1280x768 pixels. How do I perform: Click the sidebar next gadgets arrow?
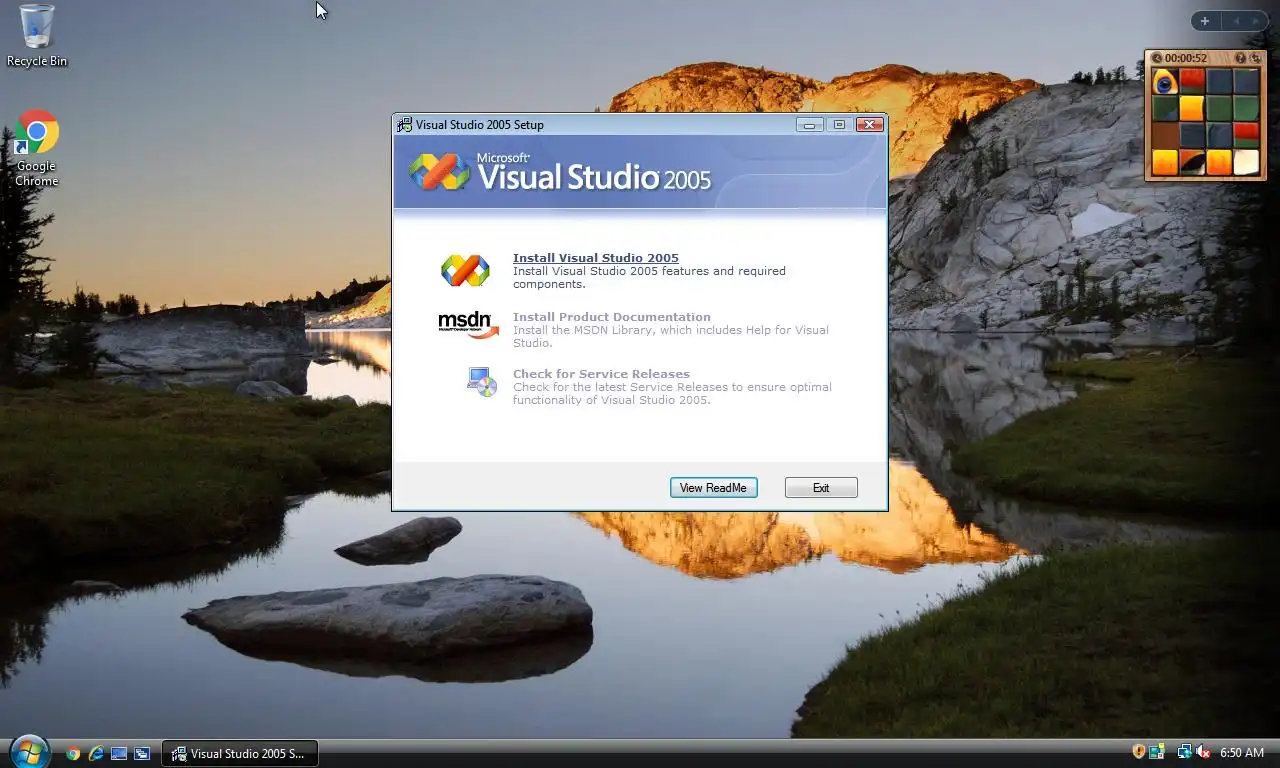pyautogui.click(x=1256, y=21)
